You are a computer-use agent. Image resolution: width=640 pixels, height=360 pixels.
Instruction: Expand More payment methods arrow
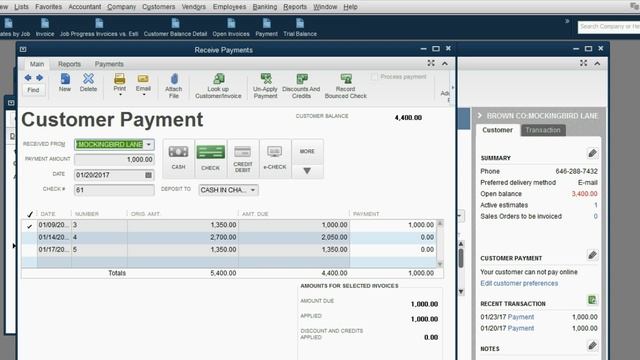tap(307, 171)
